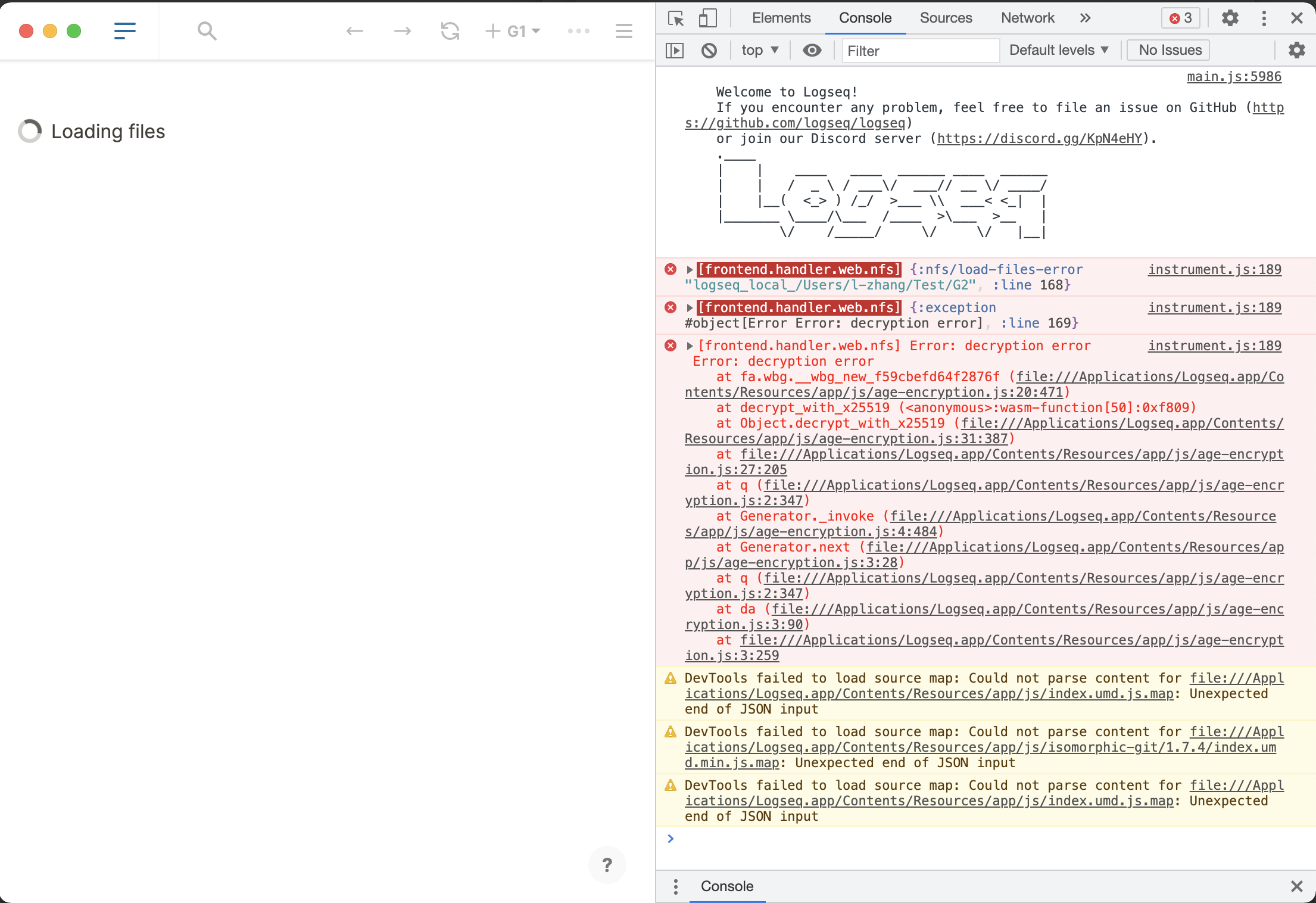The width and height of the screenshot is (1316, 903).
Task: Toggle the device toolbar mode
Action: click(707, 18)
